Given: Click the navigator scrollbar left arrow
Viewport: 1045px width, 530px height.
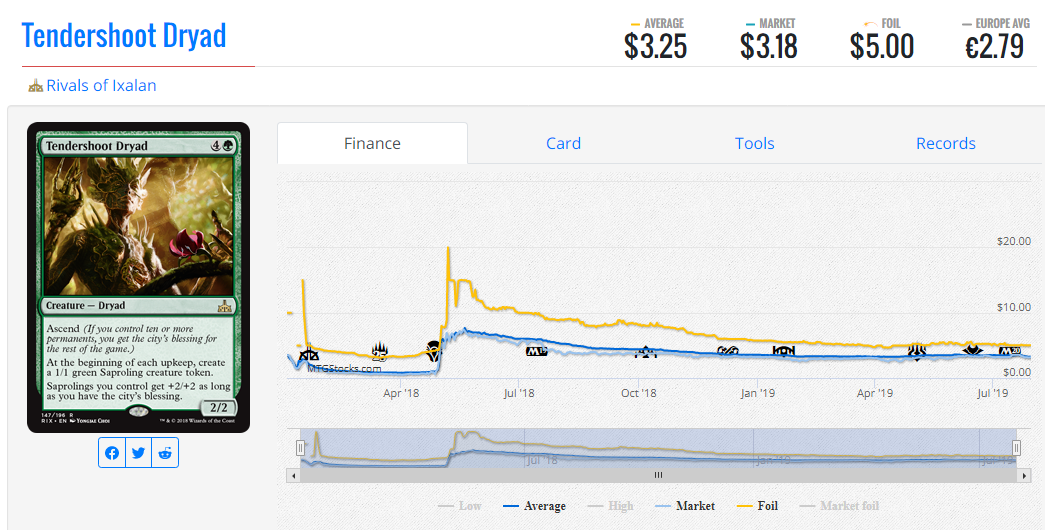Looking at the screenshot, I should [293, 475].
